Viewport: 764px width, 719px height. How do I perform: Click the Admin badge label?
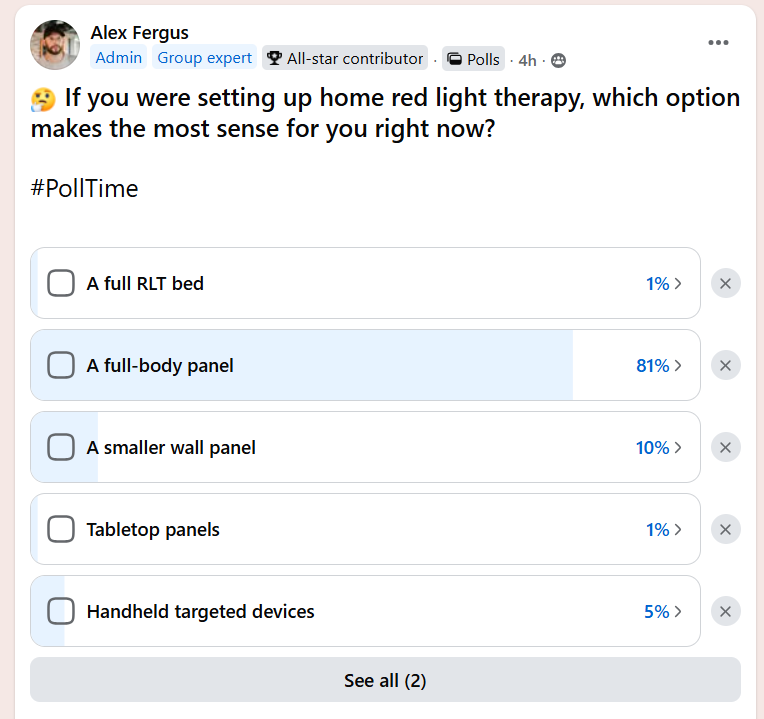coord(119,58)
